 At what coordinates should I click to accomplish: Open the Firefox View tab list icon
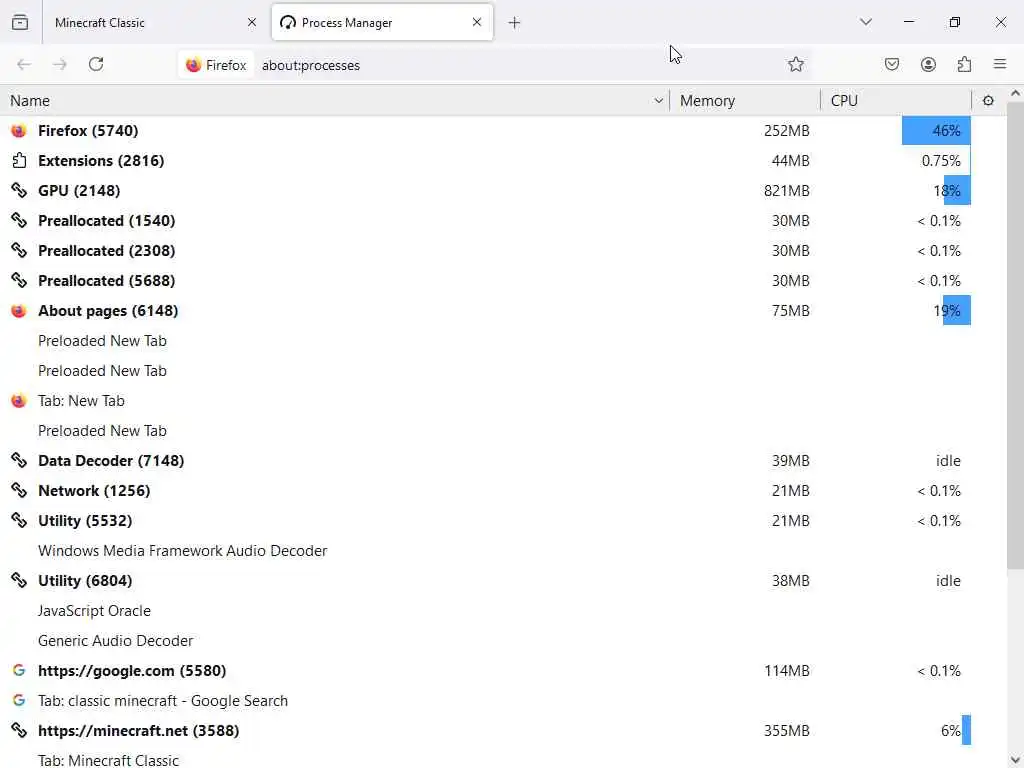tap(20, 22)
